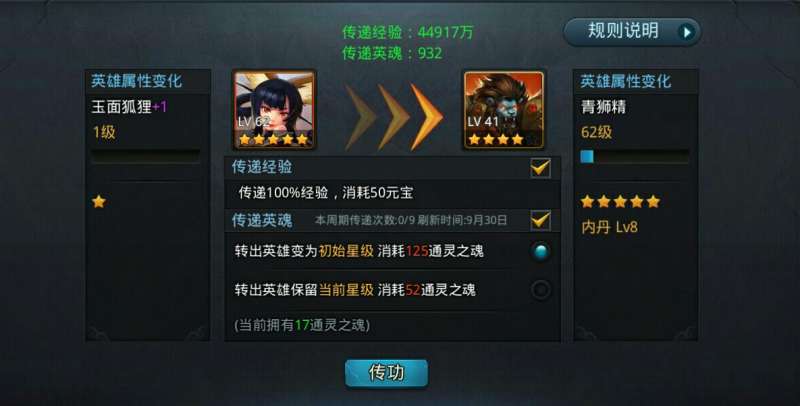Image resolution: width=800 pixels, height=406 pixels.
Task: Tap the 玉面狐狸 hero portrait
Action: tap(274, 110)
